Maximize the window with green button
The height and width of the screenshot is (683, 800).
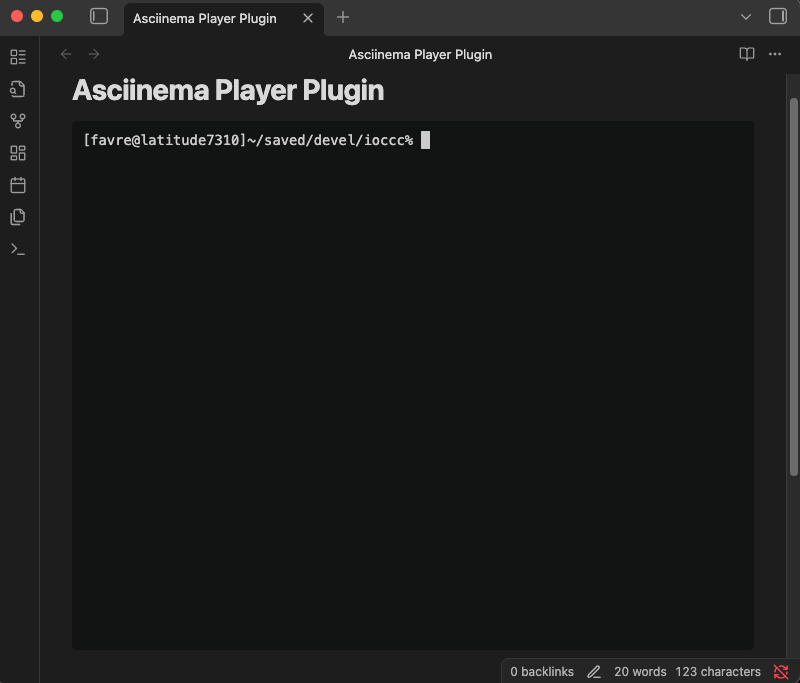coord(57,16)
